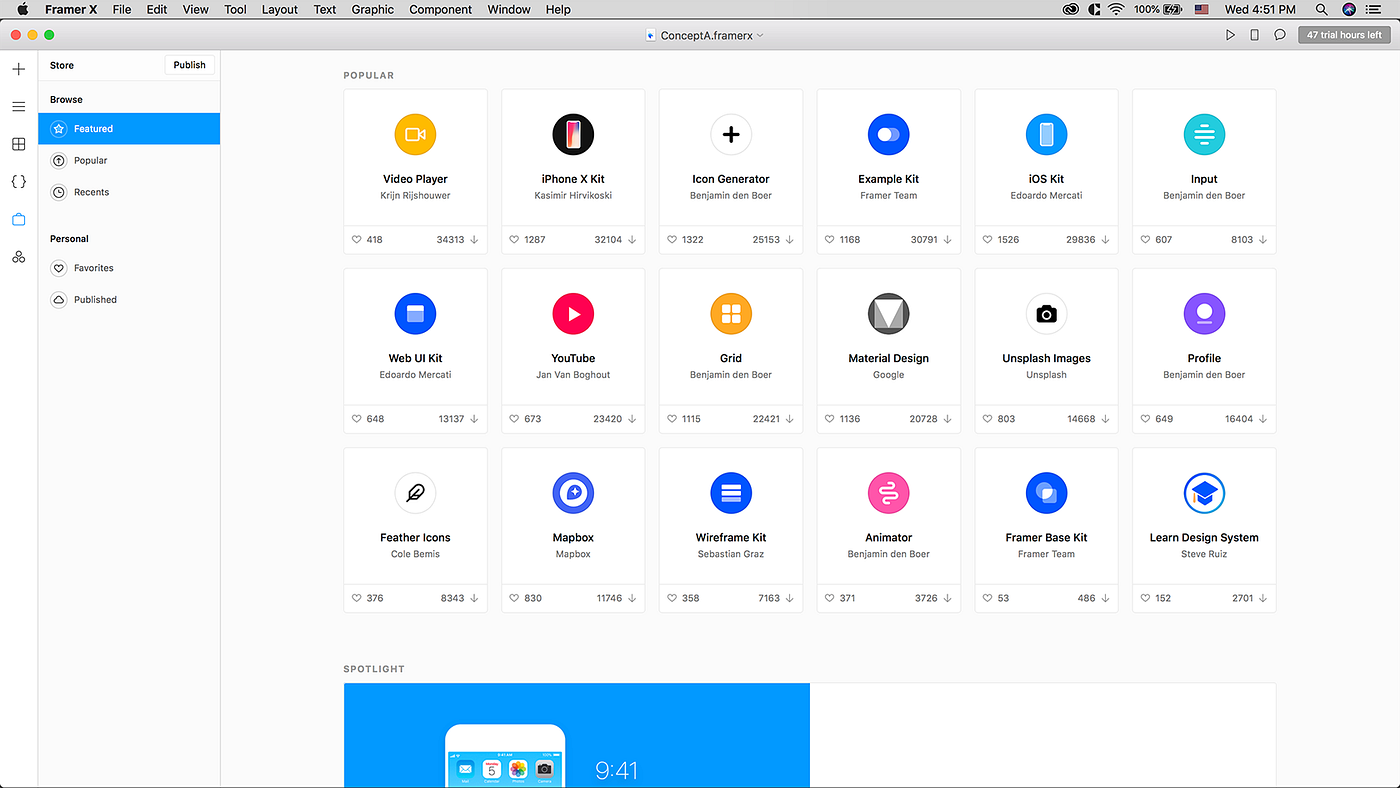Open the Input package icon

(1204, 134)
